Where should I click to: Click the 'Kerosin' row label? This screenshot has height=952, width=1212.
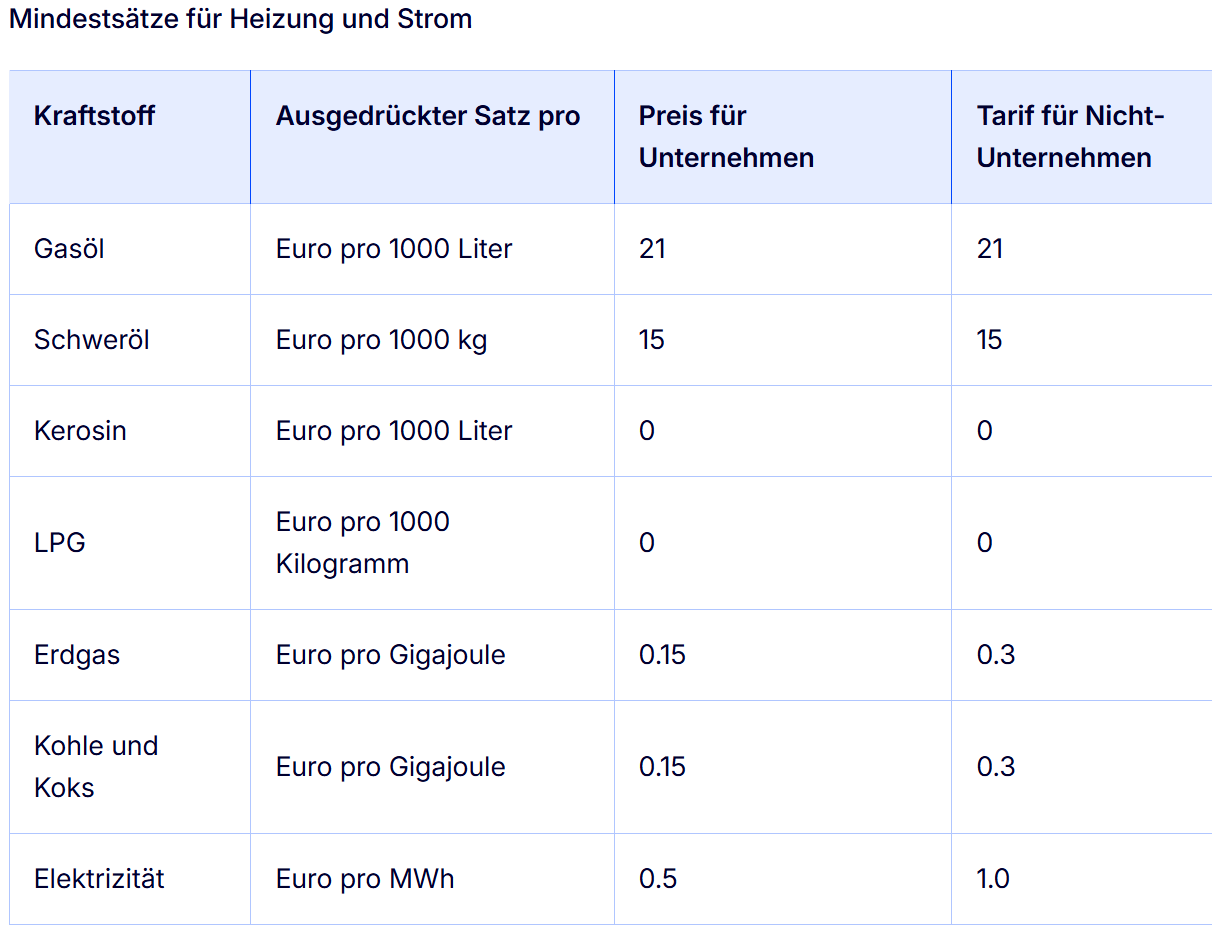pyautogui.click(x=80, y=431)
